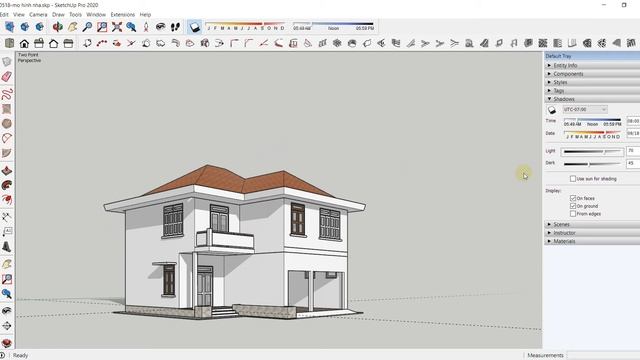Click the Dark value field showing 45

(x=633, y=163)
